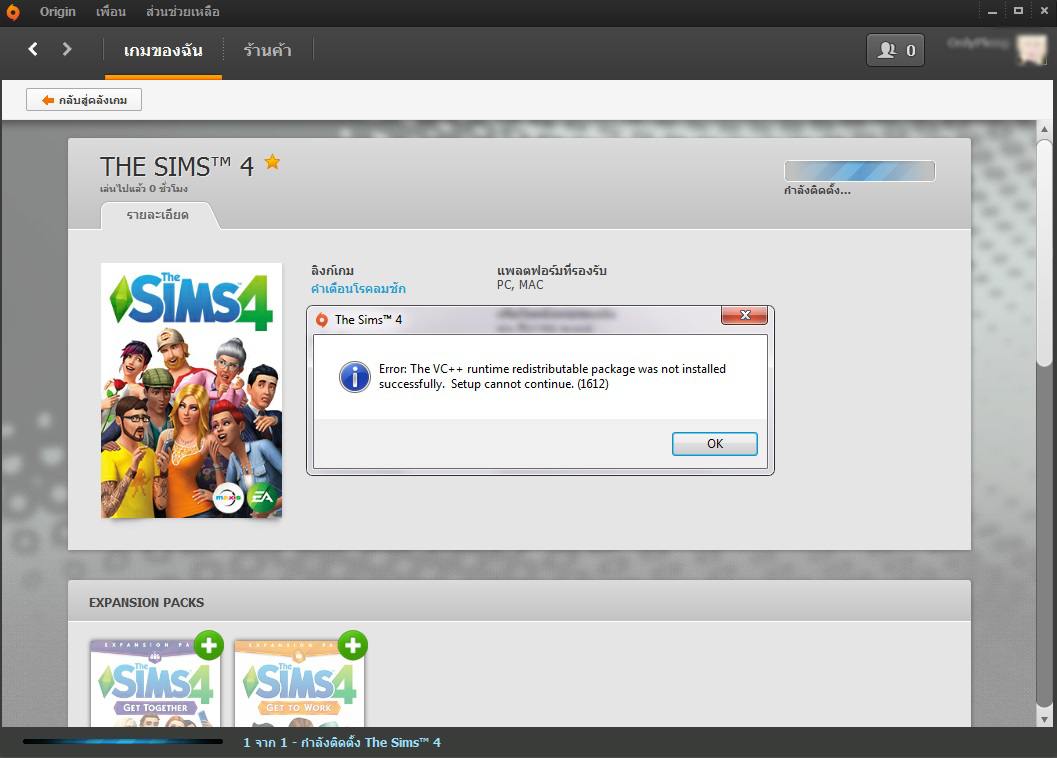Screen dimensions: 1057x758
Task: Open the คำเตือนโรคลมชัก link
Action: 358,289
